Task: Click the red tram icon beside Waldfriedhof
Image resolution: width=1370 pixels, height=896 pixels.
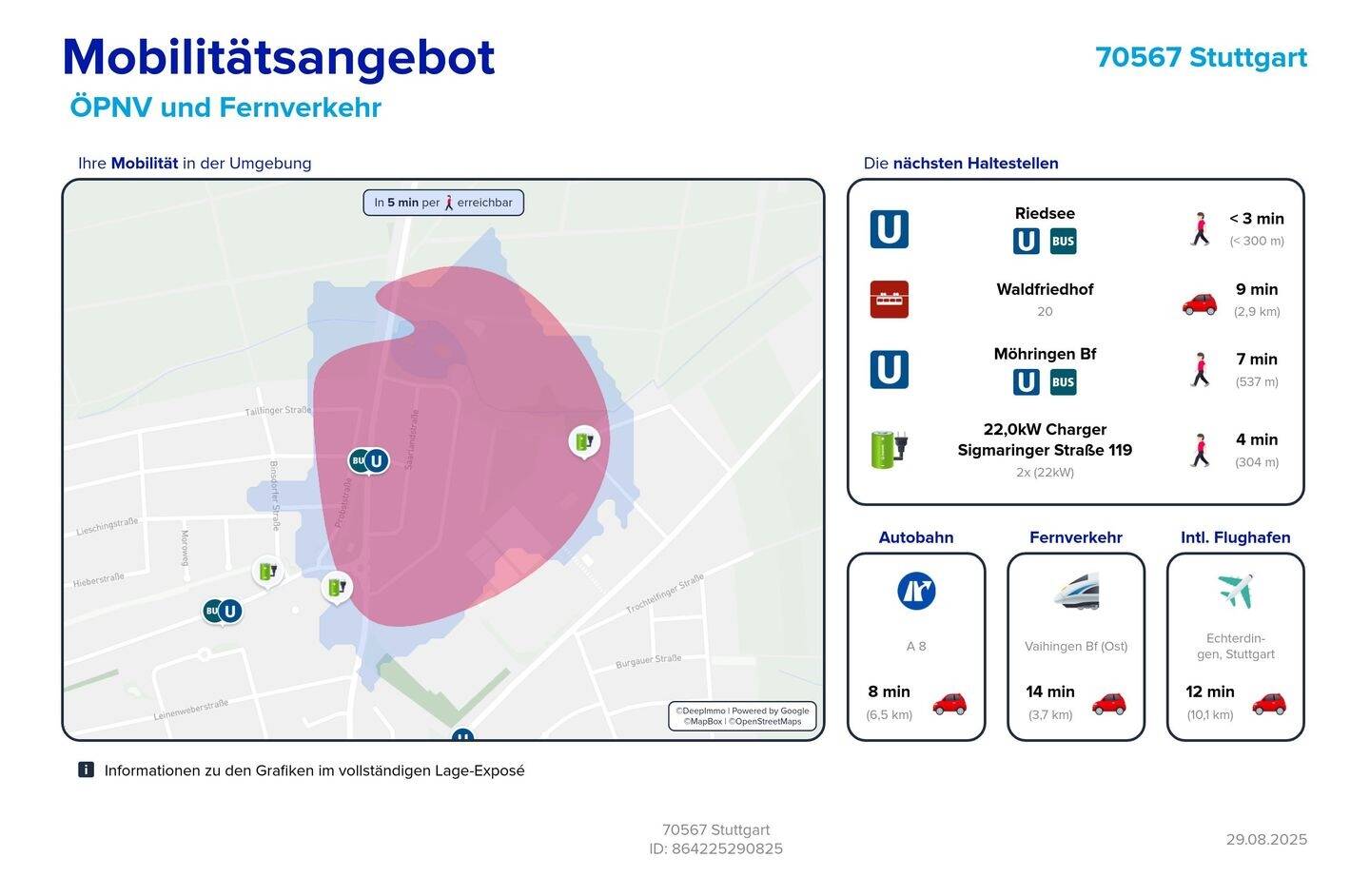Action: pyautogui.click(x=889, y=300)
